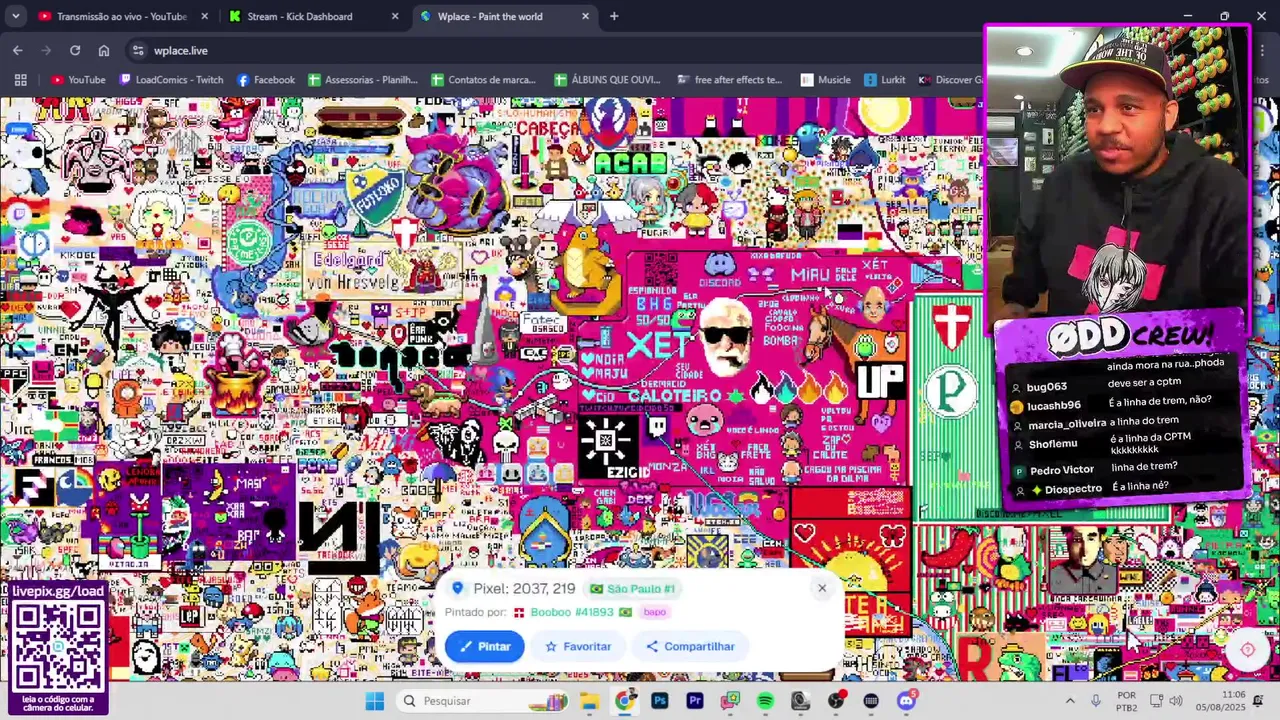Click the bapo alliance tag
This screenshot has height=720, width=1280.
[654, 612]
